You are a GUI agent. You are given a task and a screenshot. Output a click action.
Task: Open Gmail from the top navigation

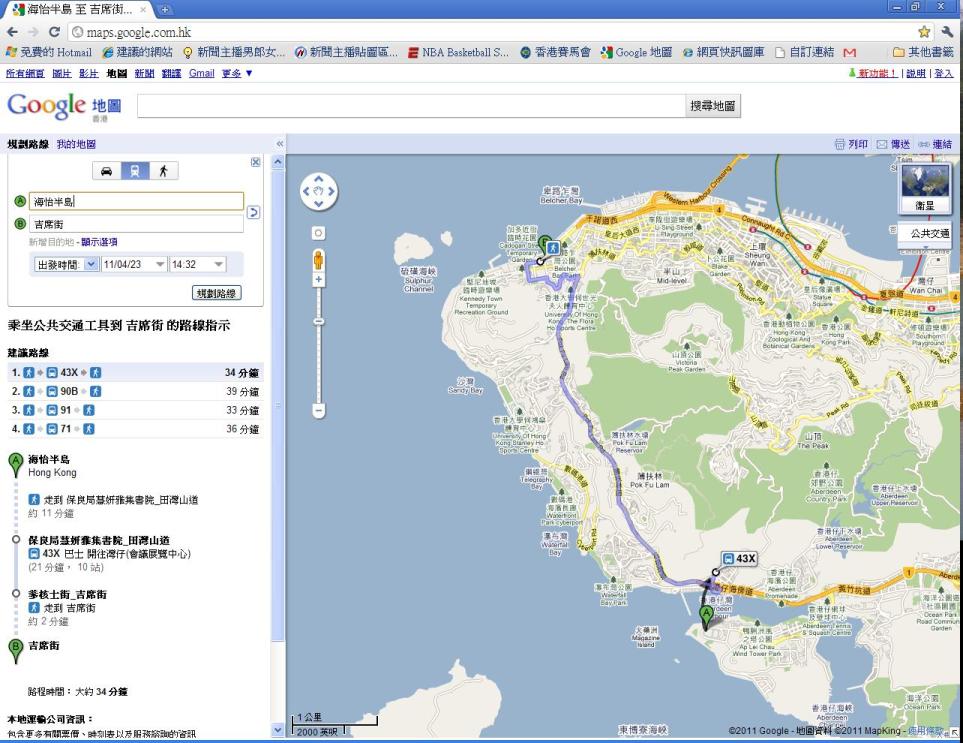[201, 73]
